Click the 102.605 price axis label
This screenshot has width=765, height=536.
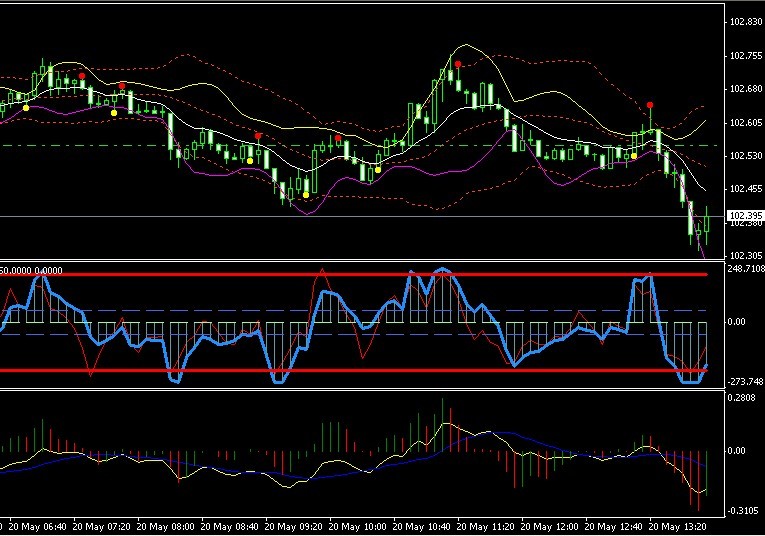[x=746, y=123]
